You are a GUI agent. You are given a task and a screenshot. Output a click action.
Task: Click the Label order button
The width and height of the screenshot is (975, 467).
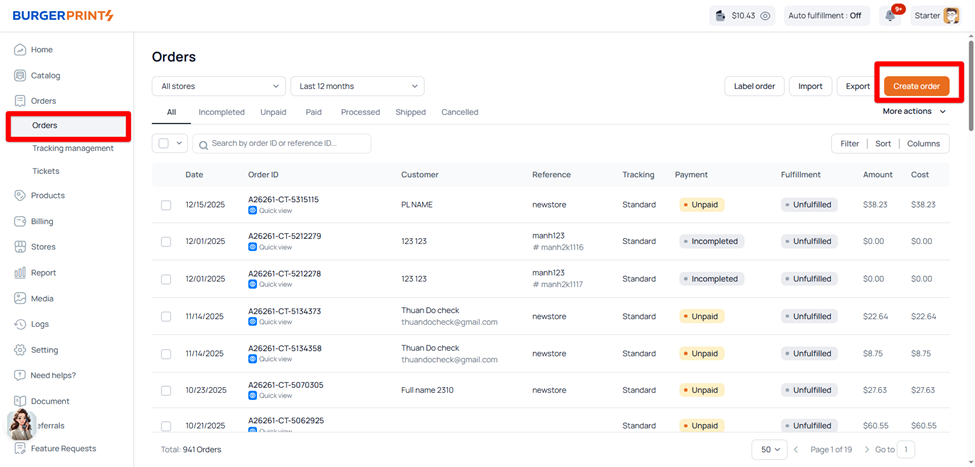(754, 86)
